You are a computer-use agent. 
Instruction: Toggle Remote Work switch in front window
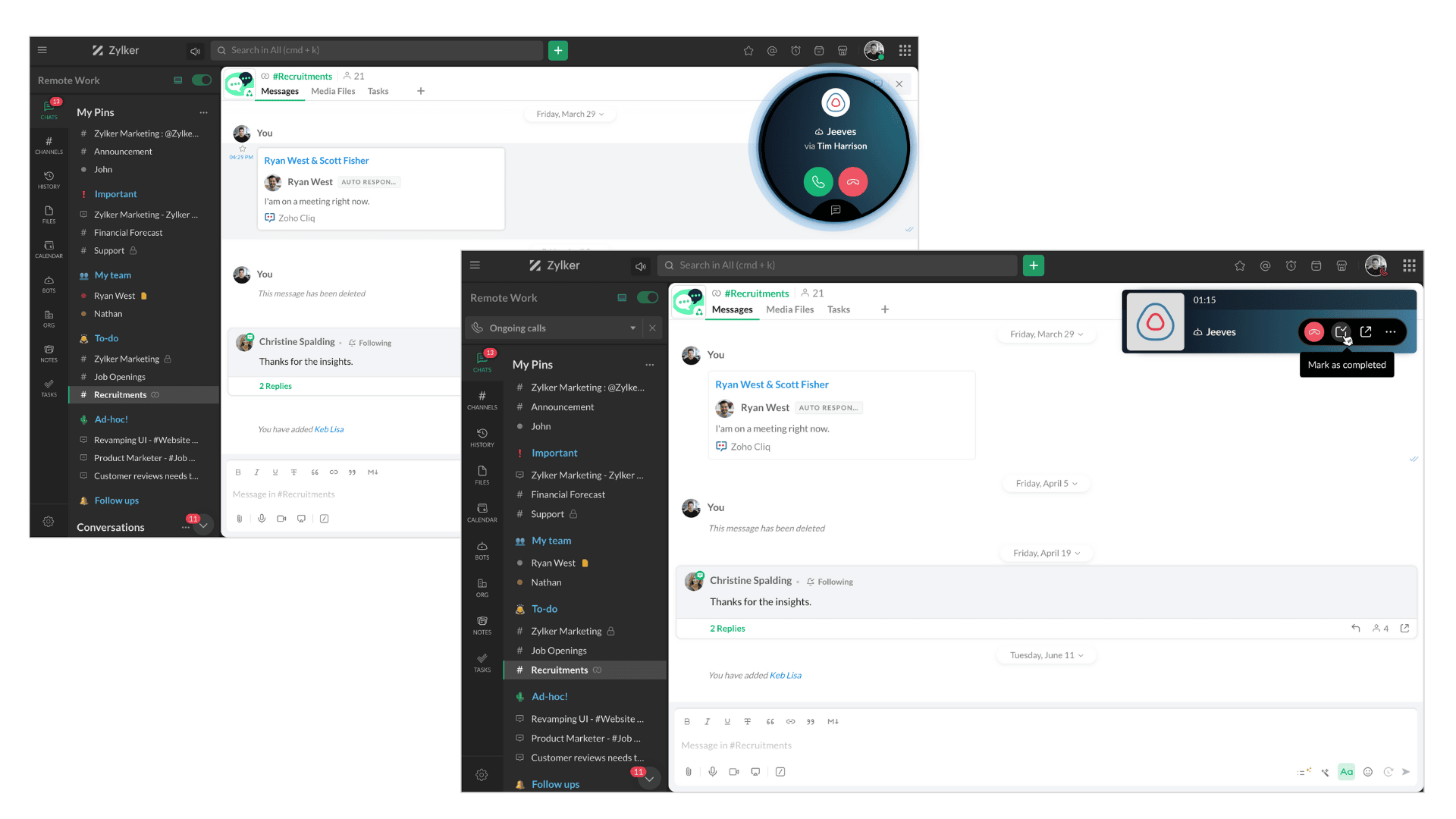(x=648, y=298)
